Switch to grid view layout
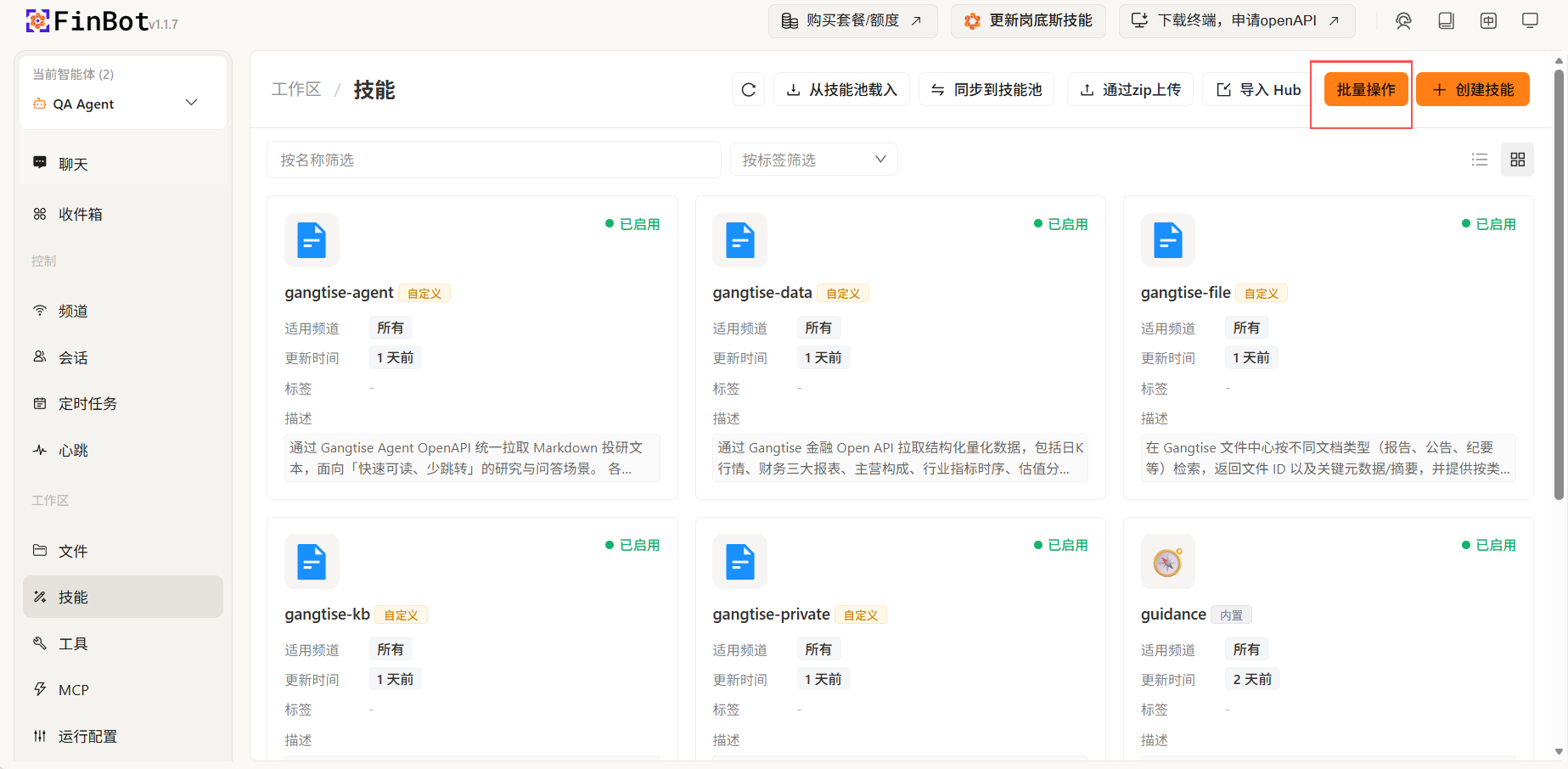1568x769 pixels. click(1518, 160)
